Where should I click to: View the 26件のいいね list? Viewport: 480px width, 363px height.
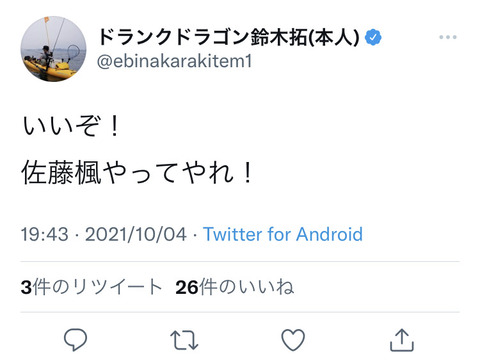tap(235, 287)
